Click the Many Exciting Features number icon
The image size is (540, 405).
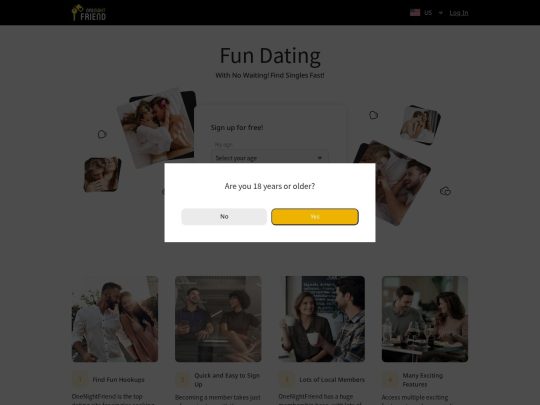390,380
